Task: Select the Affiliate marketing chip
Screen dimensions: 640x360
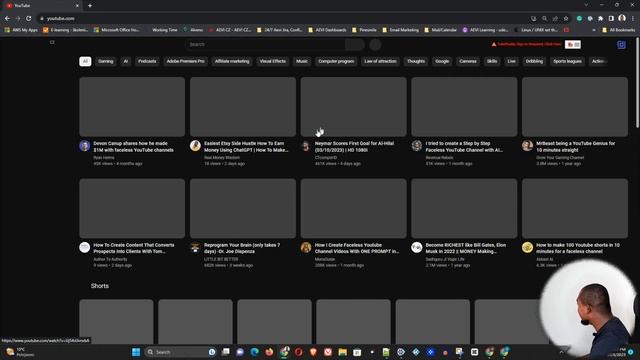Action: (x=232, y=61)
